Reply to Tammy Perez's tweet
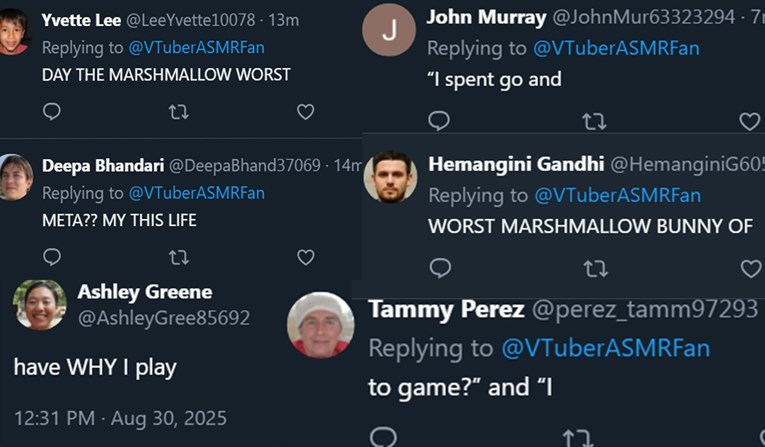This screenshot has height=447, width=765. (383, 436)
